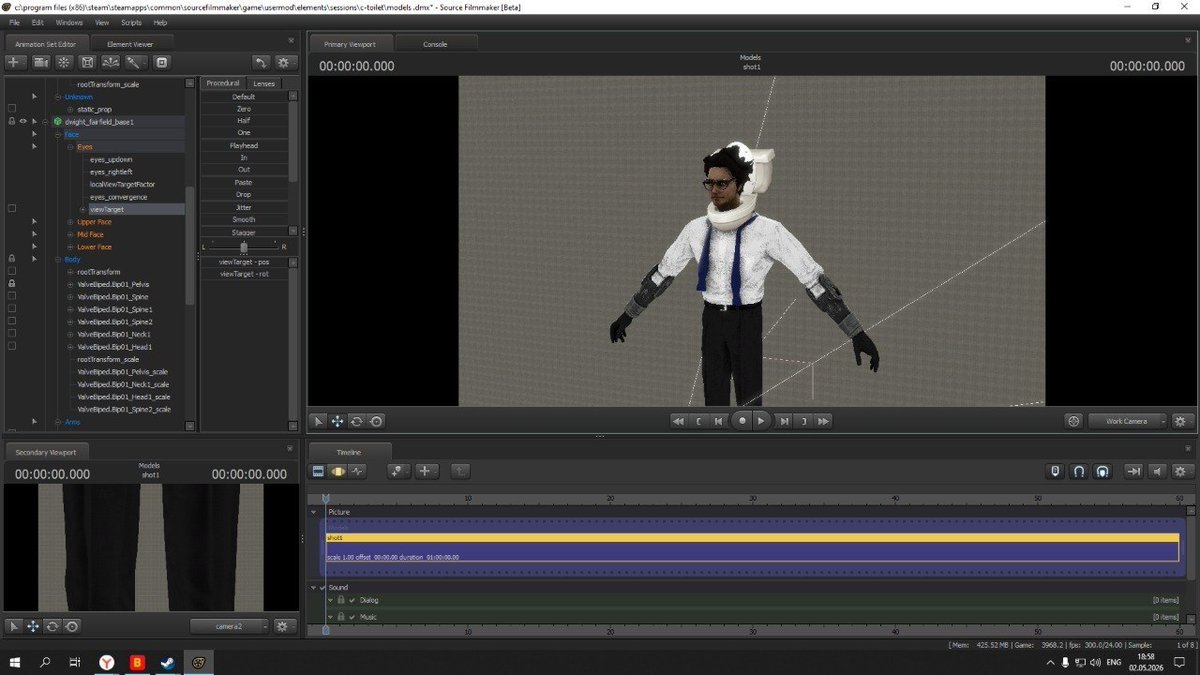
Task: Apply the Zero procedural preset
Action: click(x=244, y=108)
